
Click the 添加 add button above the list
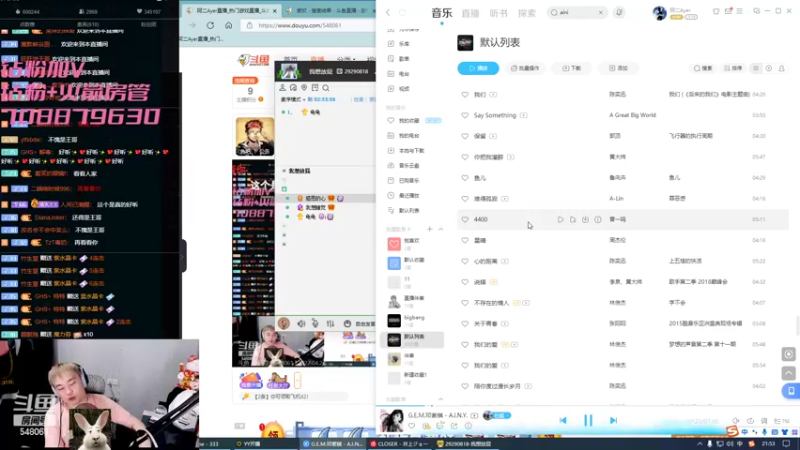click(x=618, y=68)
